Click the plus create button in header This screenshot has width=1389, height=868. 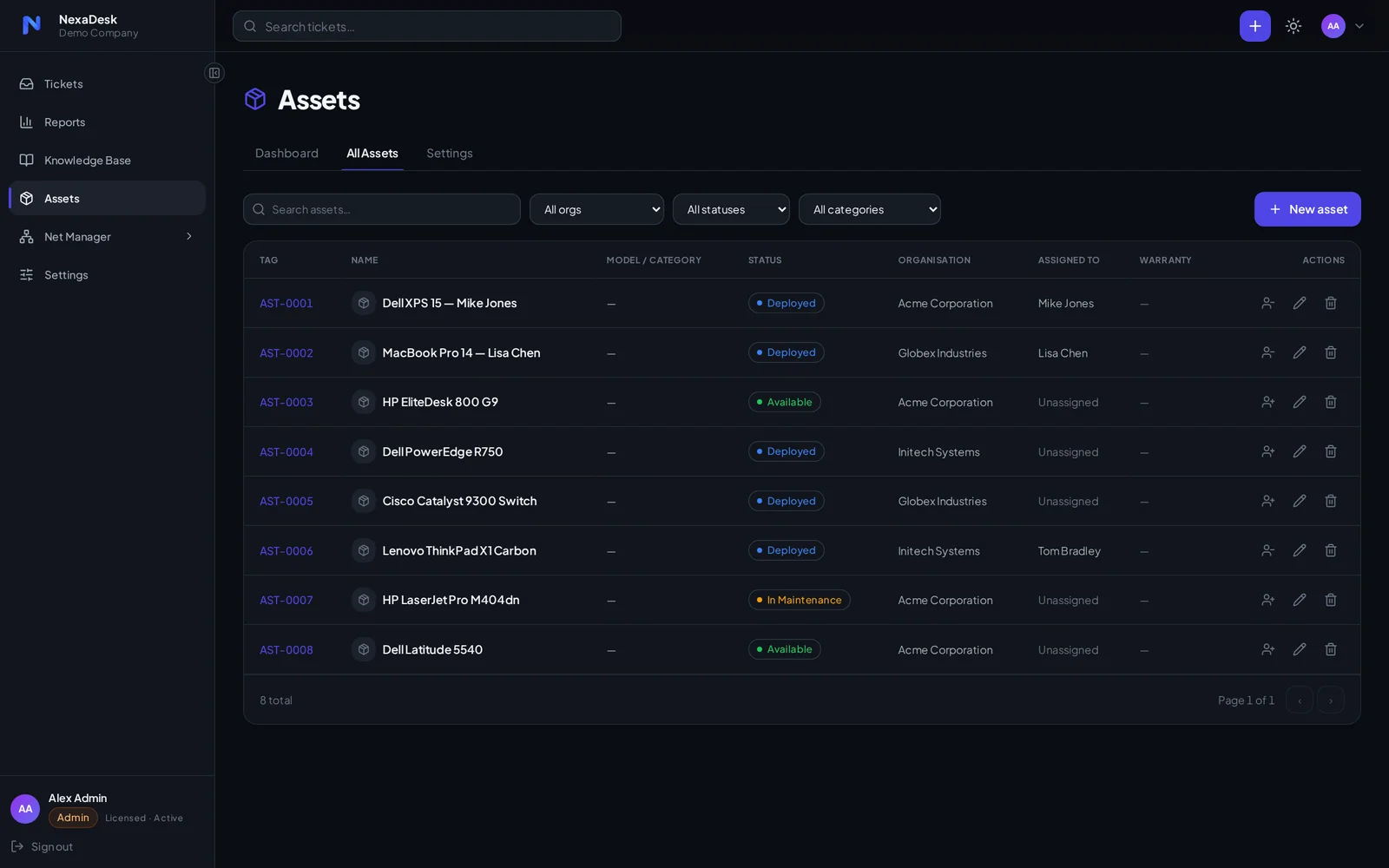coord(1254,26)
